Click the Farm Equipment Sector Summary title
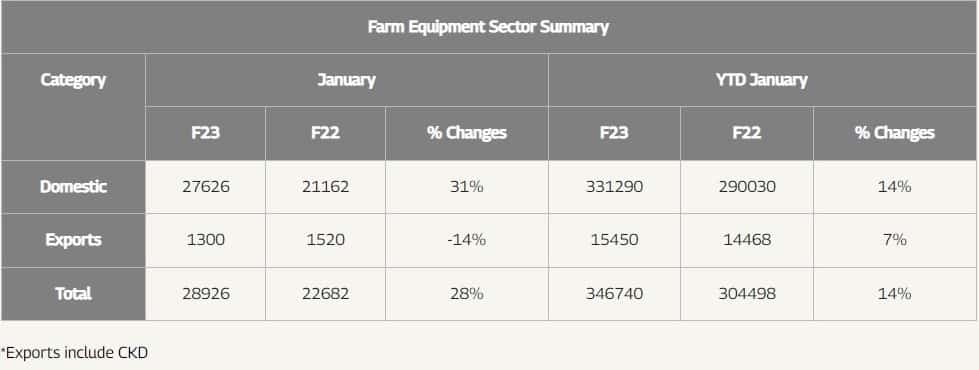Image resolution: width=979 pixels, height=370 pixels. pos(488,27)
